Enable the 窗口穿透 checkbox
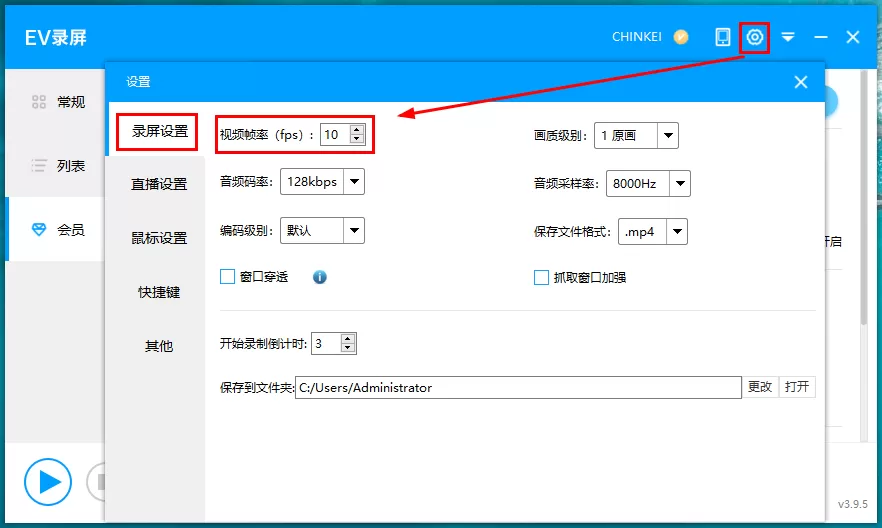The image size is (882, 528). pos(227,277)
